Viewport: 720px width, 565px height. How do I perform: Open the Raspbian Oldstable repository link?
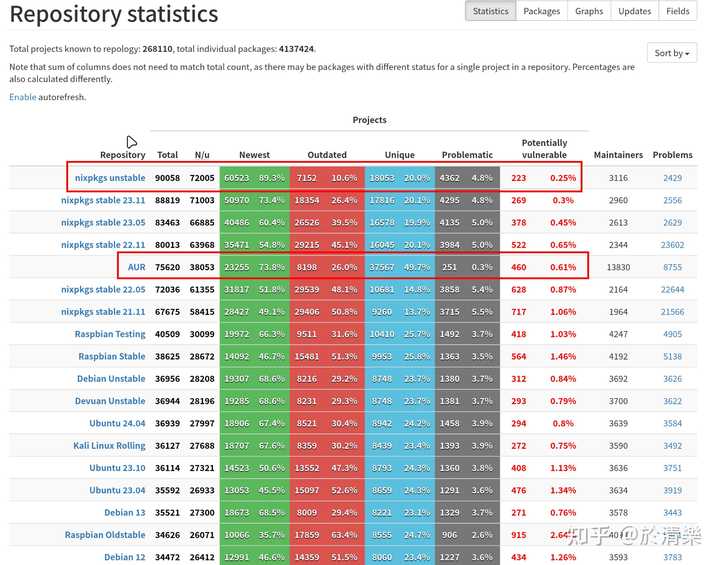(x=105, y=535)
